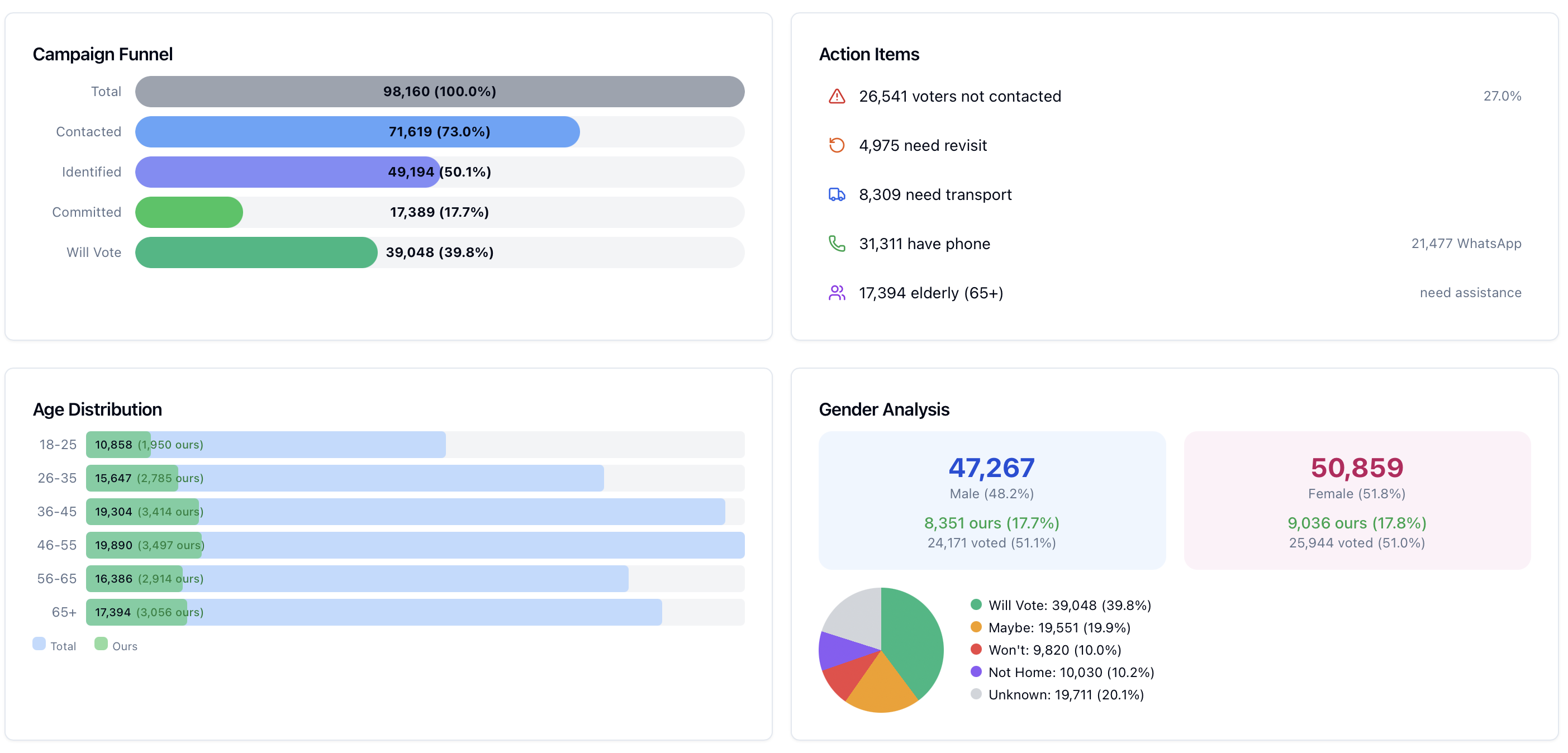1568x753 pixels.
Task: Click the blue transport truck icon
Action: coord(837,194)
